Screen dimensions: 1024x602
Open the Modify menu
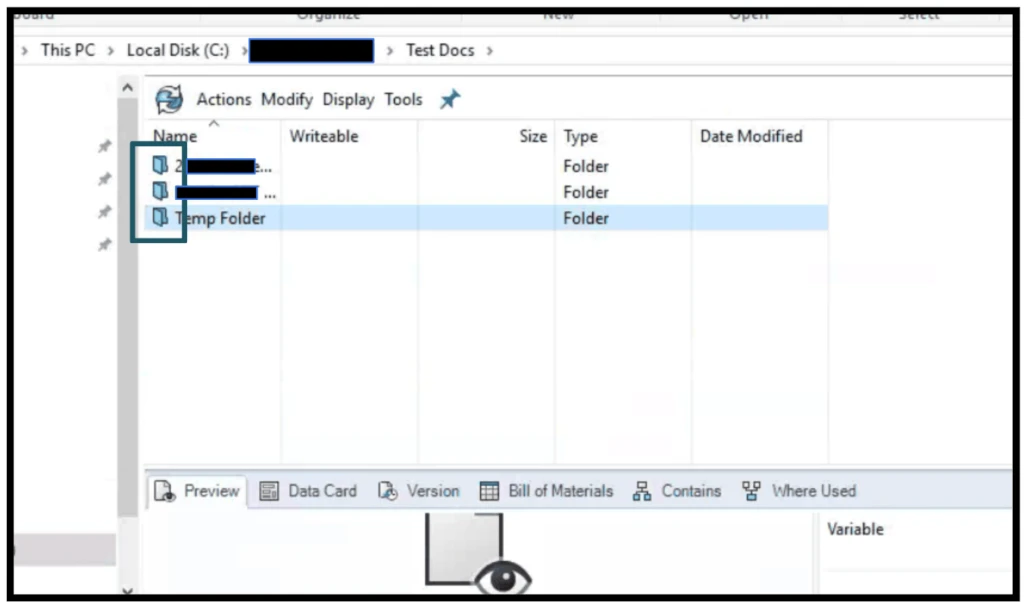(x=287, y=99)
